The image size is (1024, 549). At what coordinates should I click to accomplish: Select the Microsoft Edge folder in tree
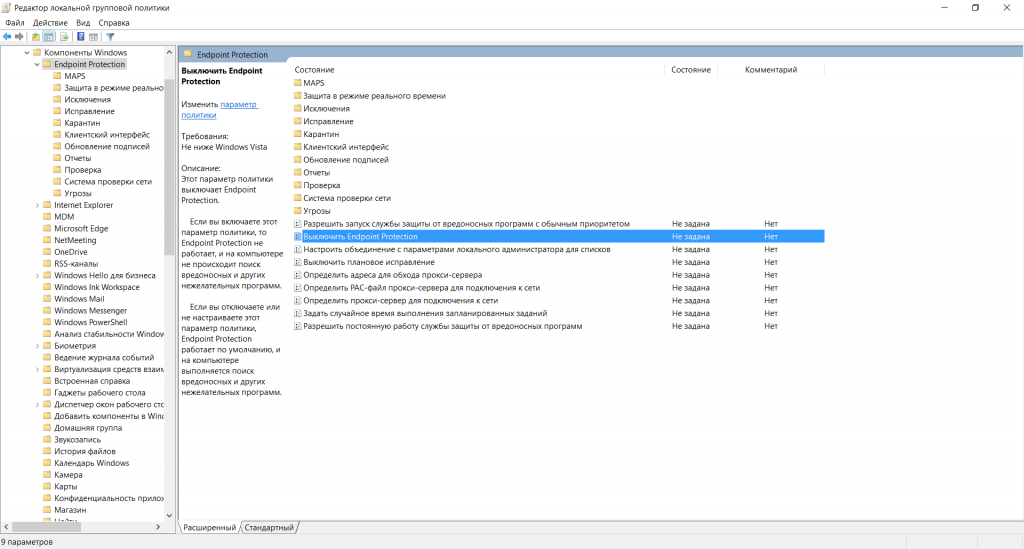point(81,228)
